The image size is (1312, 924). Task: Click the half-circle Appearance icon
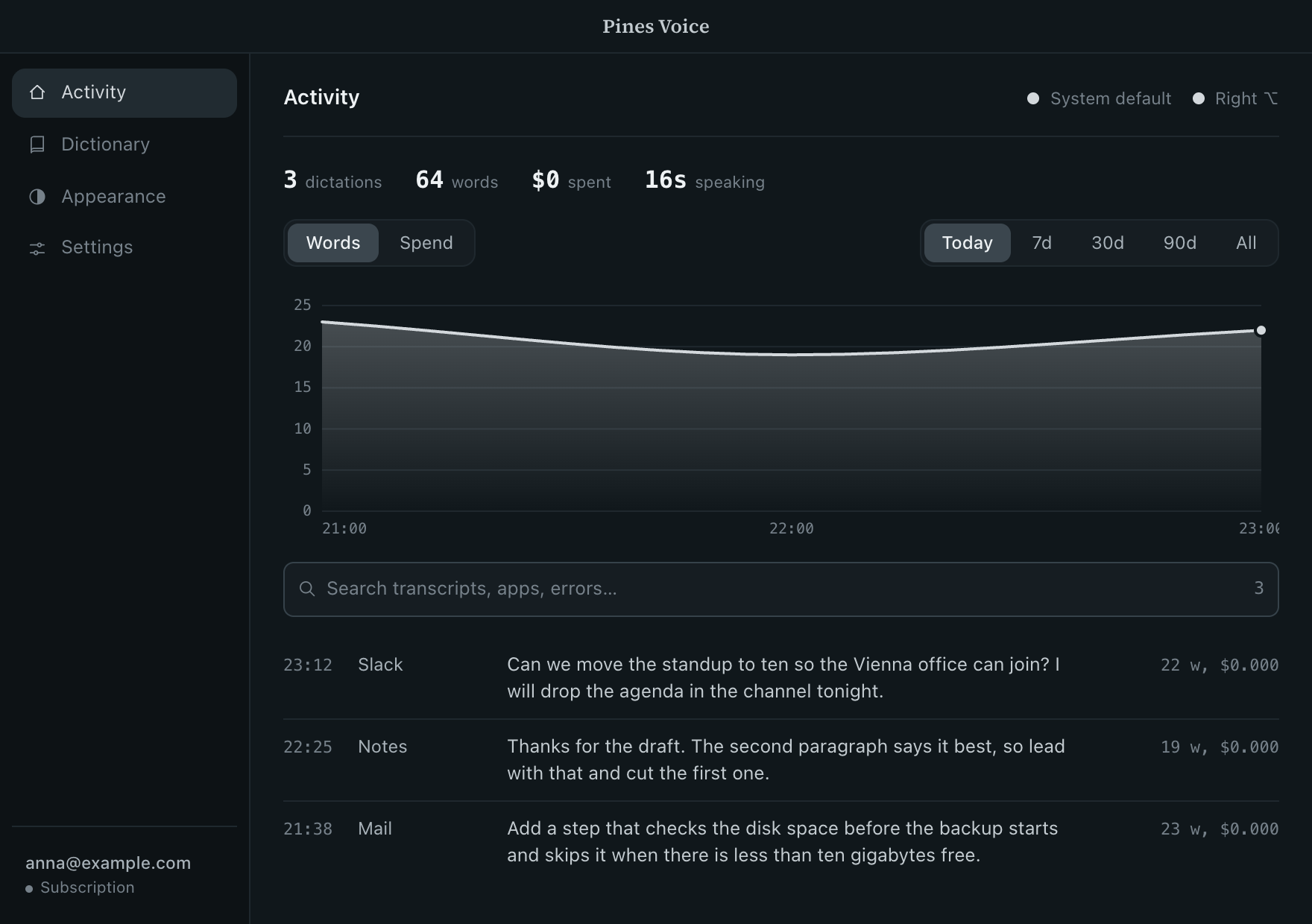[37, 197]
